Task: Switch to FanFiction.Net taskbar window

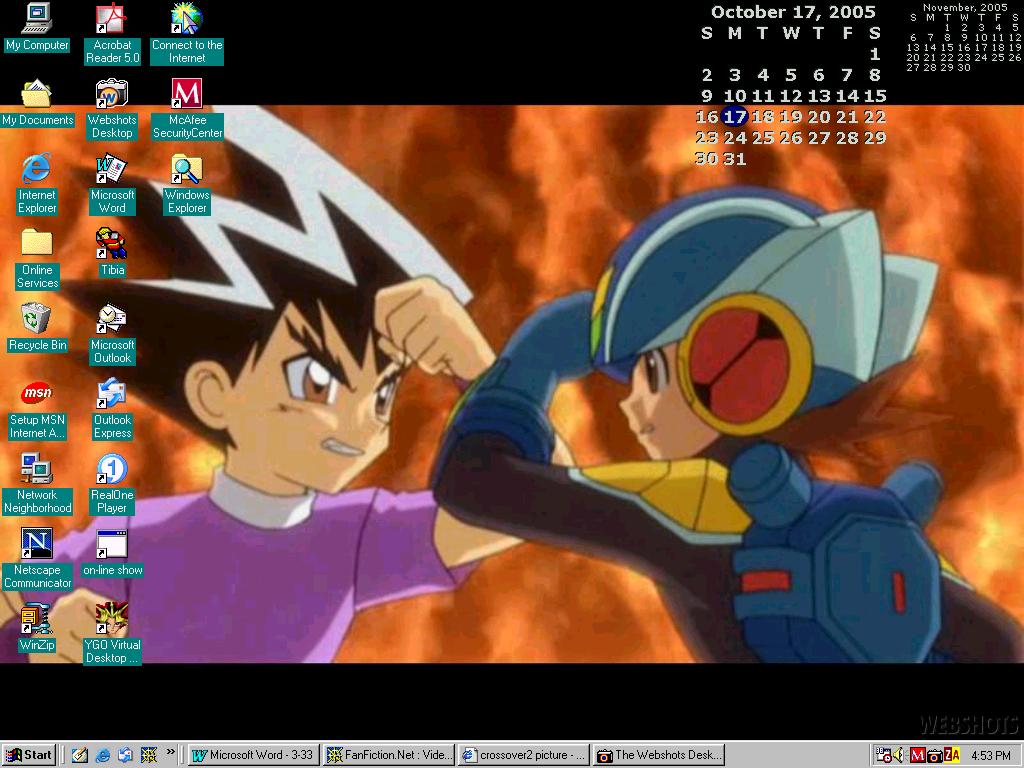Action: (389, 755)
